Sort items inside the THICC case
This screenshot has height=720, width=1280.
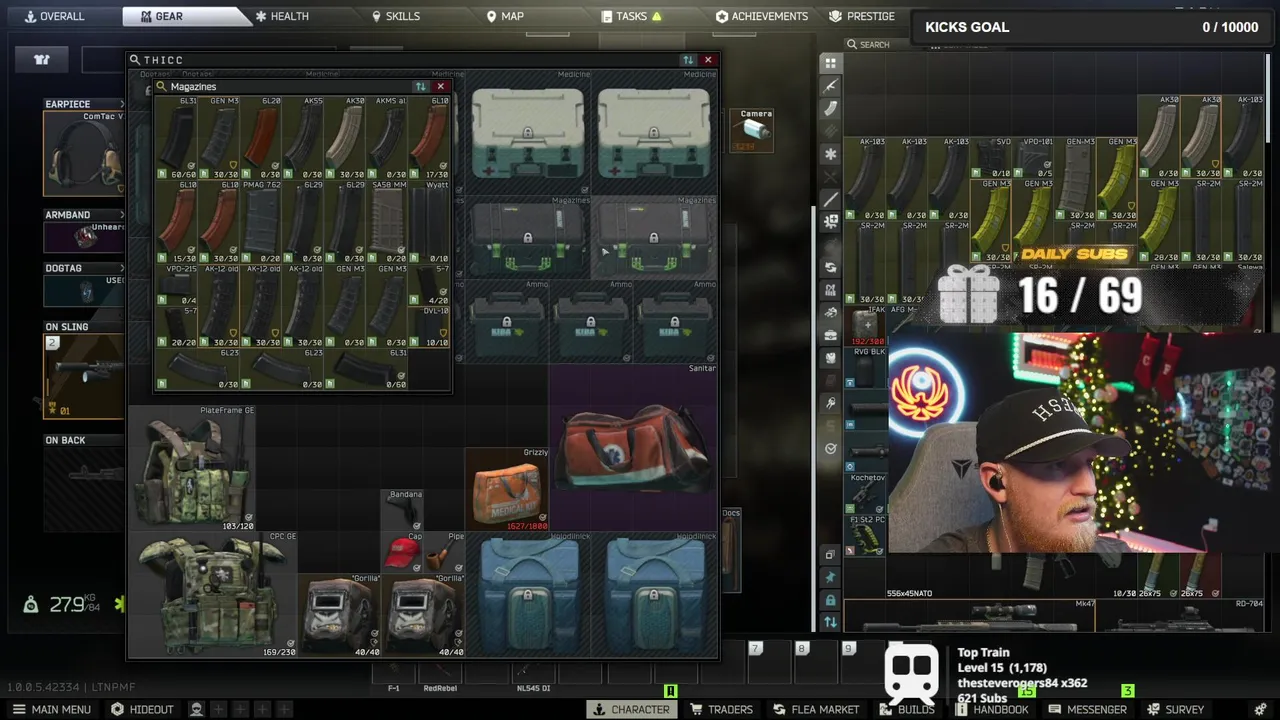tap(687, 60)
